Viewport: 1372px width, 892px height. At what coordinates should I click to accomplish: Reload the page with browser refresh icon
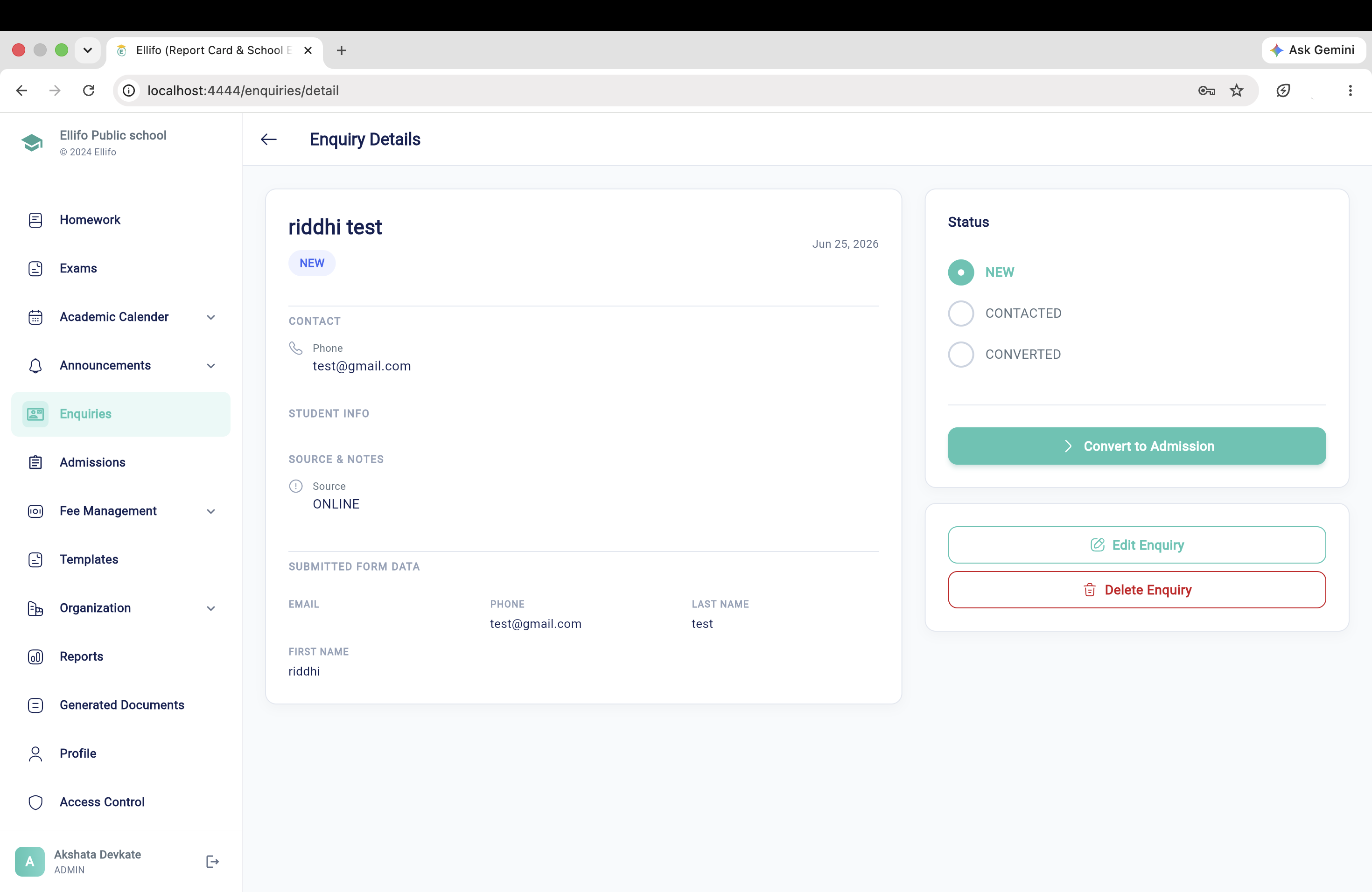(x=89, y=91)
